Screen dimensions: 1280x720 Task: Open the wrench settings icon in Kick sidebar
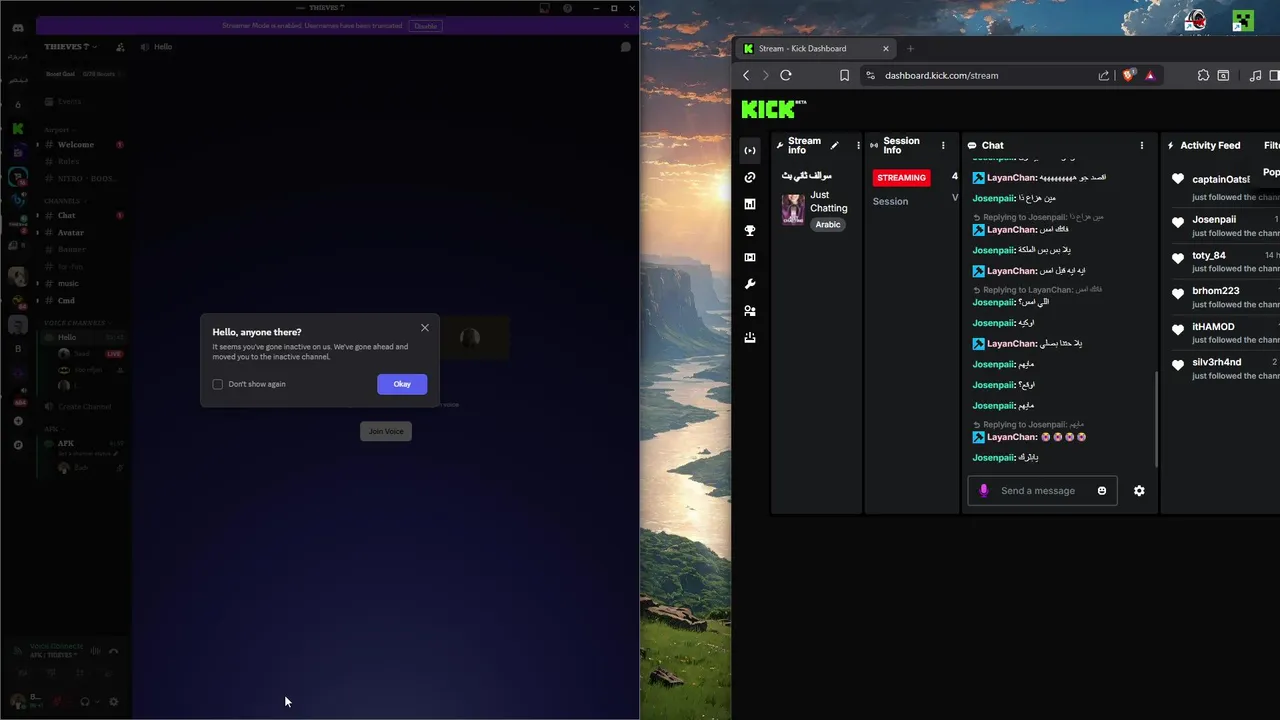750,285
